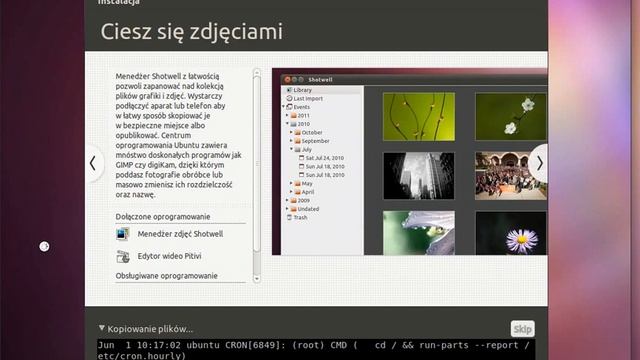Open the purple daisy flower photo
The height and width of the screenshot is (360, 640).
tap(511, 233)
